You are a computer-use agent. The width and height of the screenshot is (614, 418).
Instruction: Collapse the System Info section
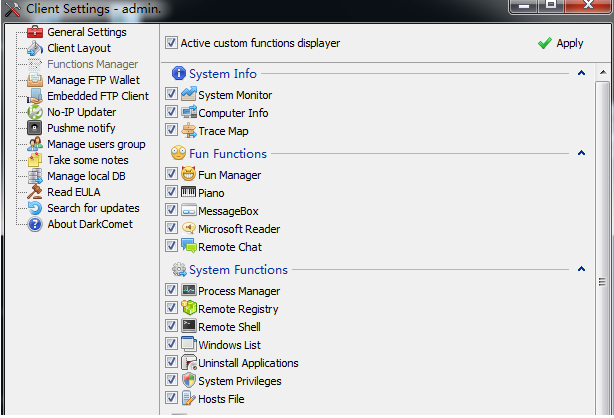[581, 73]
